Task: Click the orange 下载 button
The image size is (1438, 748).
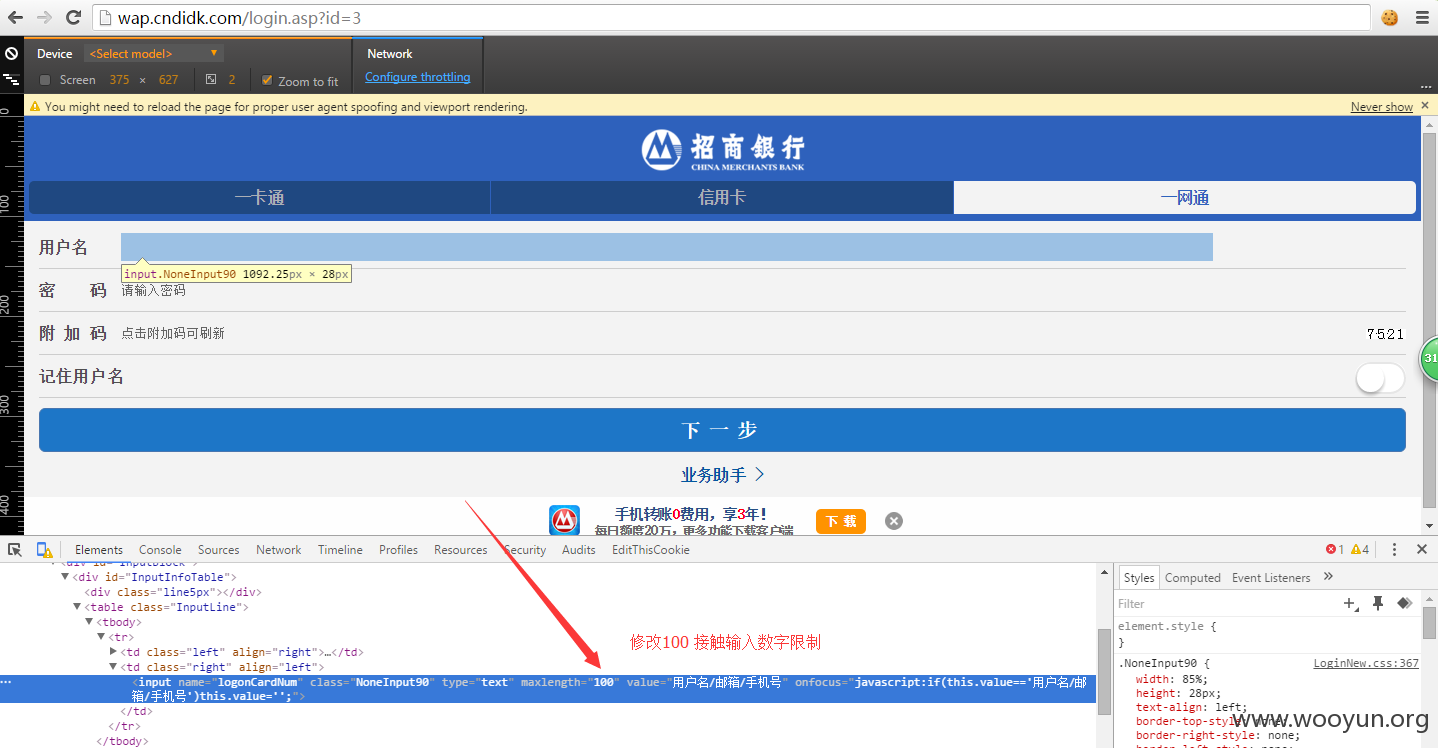Action: [x=841, y=521]
